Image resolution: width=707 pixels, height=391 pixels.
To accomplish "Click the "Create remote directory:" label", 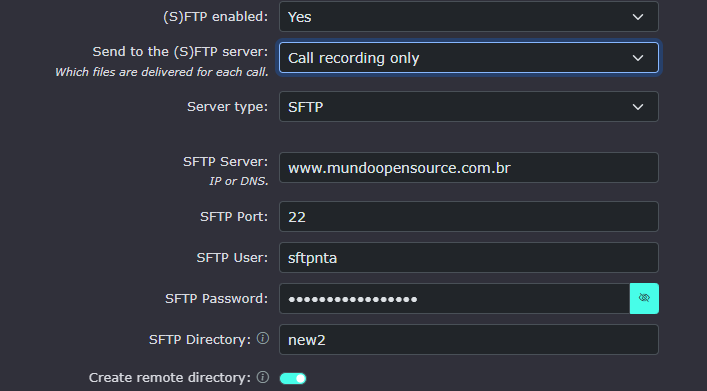I will pyautogui.click(x=170, y=378).
